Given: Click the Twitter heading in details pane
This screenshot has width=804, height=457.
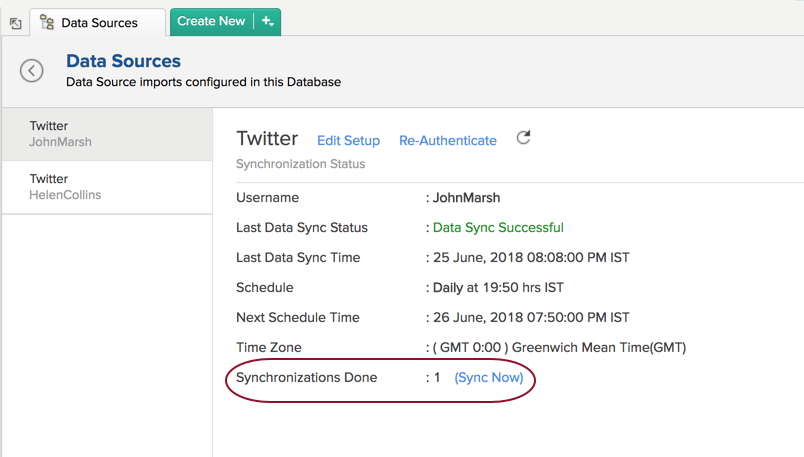Looking at the screenshot, I should tap(267, 138).
